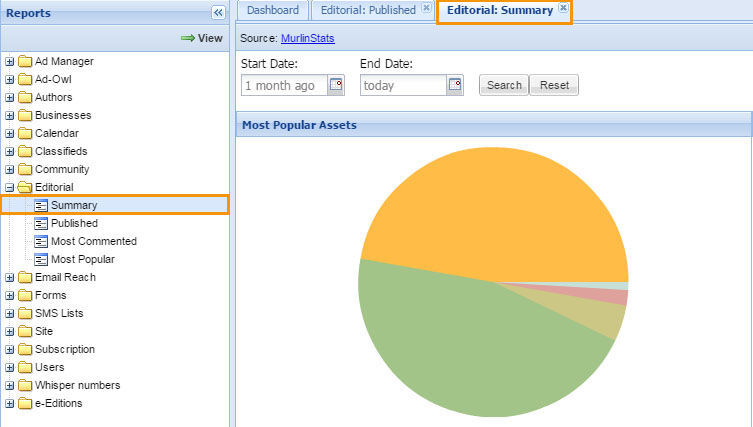Collapse the Reports panel with double-arrow icon
Viewport: 753px width, 427px height.
tap(218, 12)
